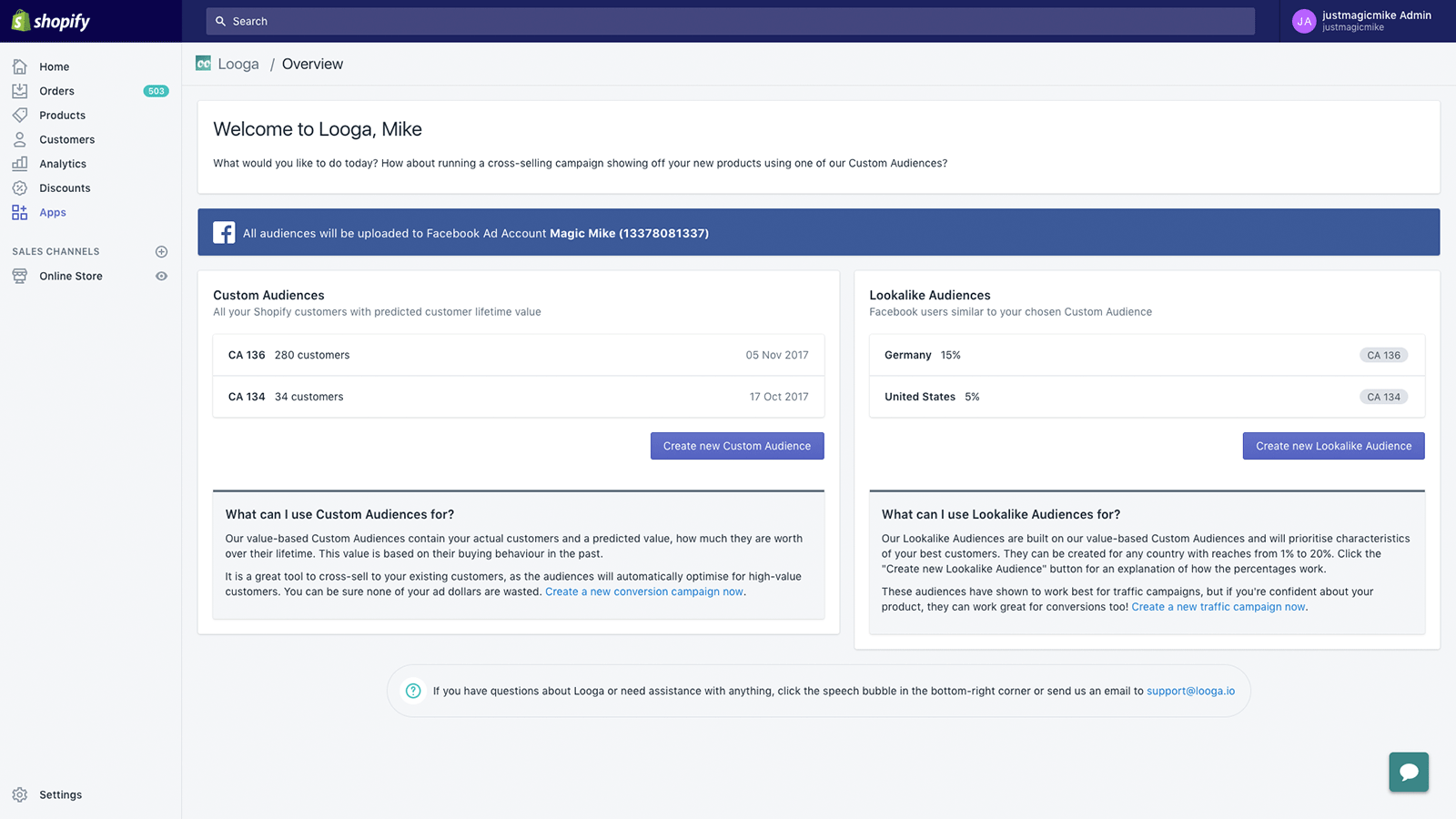1456x819 pixels.
Task: Click the Custom Audiences heading
Action: coord(268,295)
